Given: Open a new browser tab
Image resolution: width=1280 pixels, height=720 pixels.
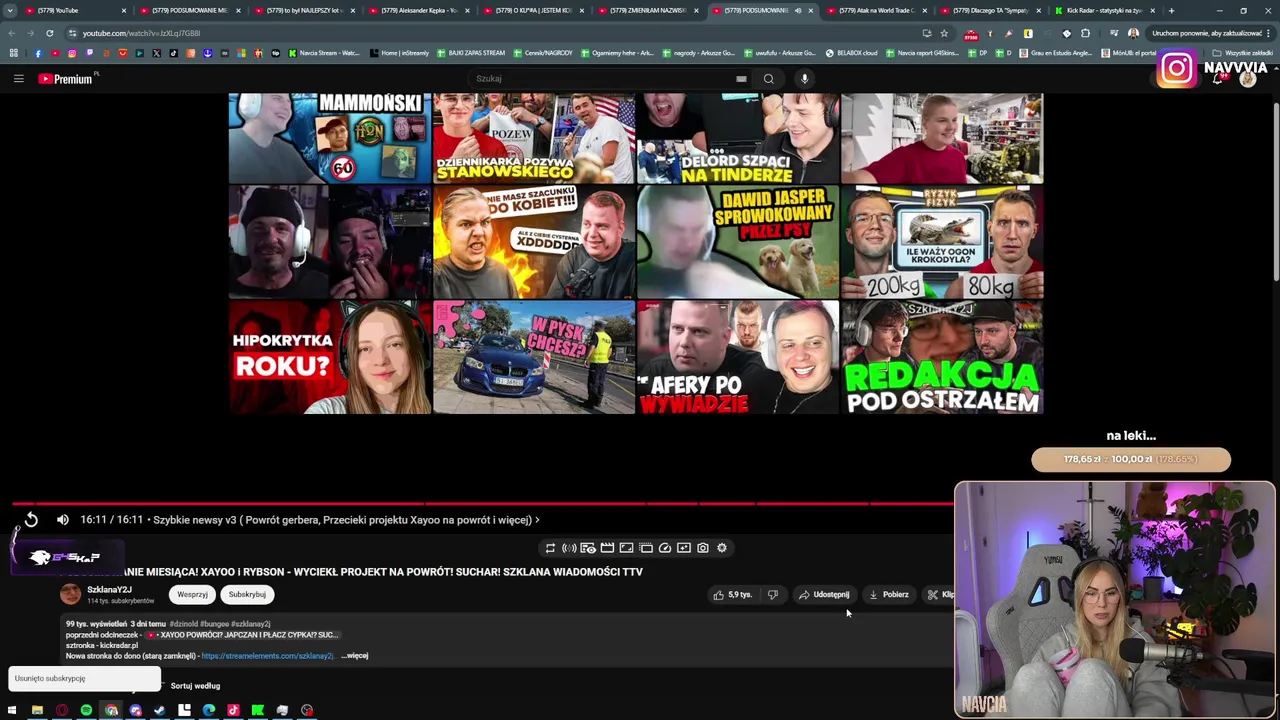Looking at the screenshot, I should [x=1171, y=10].
